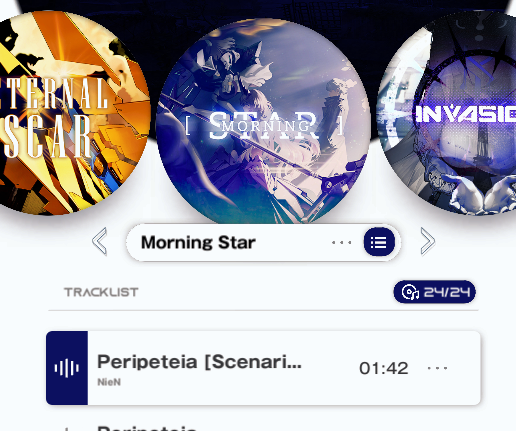The width and height of the screenshot is (516, 431).
Task: Click the ETERNAL SCAR title text on the left cover
Action: 55,117
